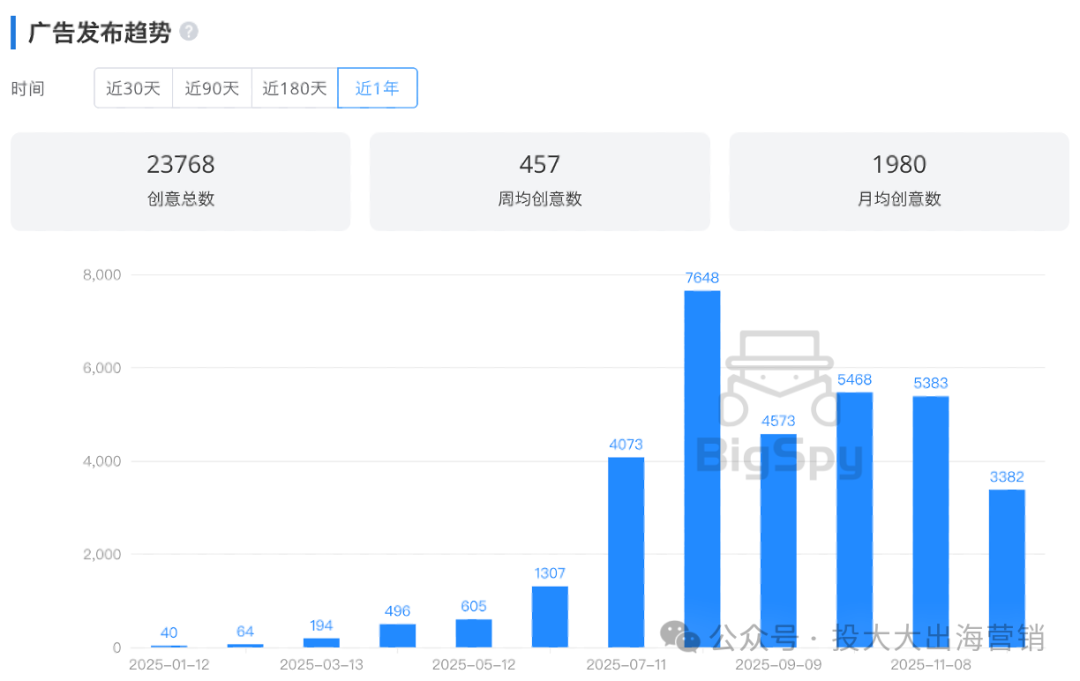Click the 创意总数 stat card showing 23768

coord(180,181)
